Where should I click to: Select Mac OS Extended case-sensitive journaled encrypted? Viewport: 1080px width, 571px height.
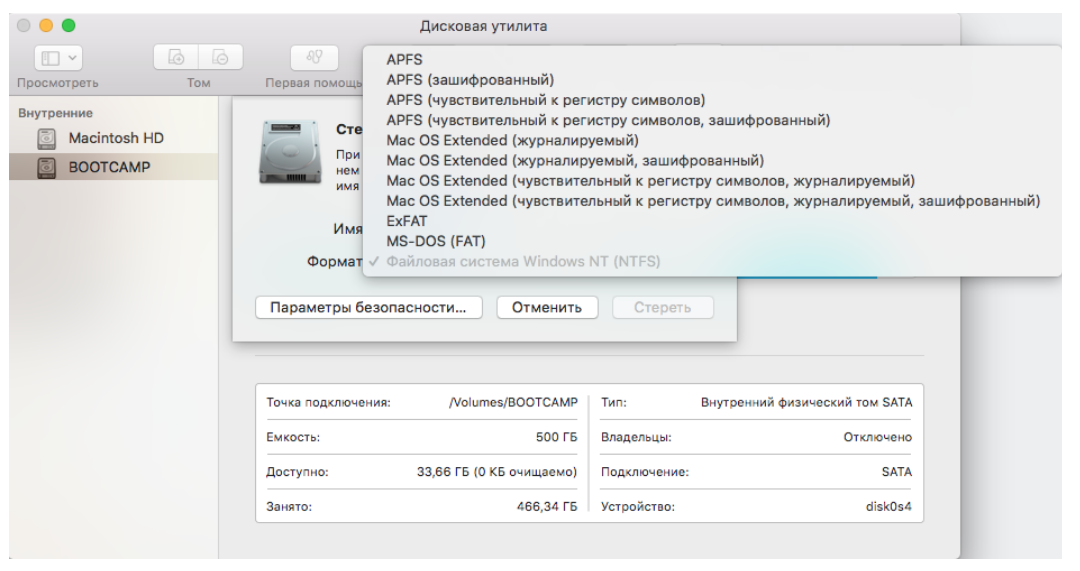pyautogui.click(x=712, y=201)
